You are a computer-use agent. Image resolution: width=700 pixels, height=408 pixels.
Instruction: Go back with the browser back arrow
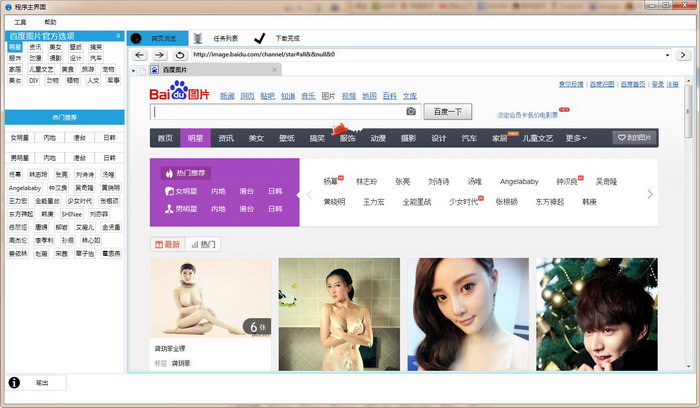pyautogui.click(x=140, y=55)
